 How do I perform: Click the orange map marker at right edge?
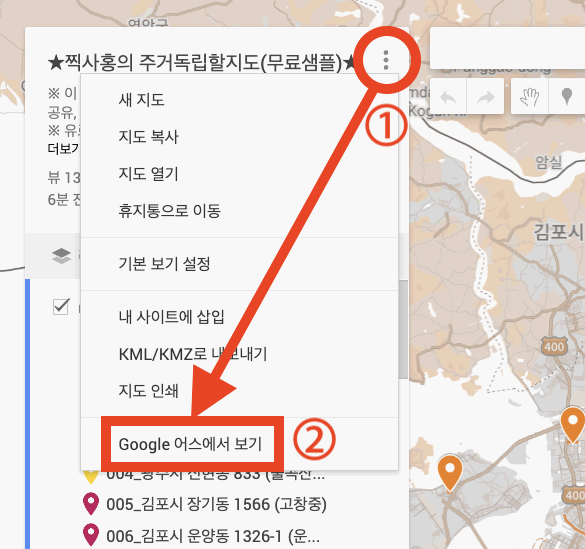573,425
